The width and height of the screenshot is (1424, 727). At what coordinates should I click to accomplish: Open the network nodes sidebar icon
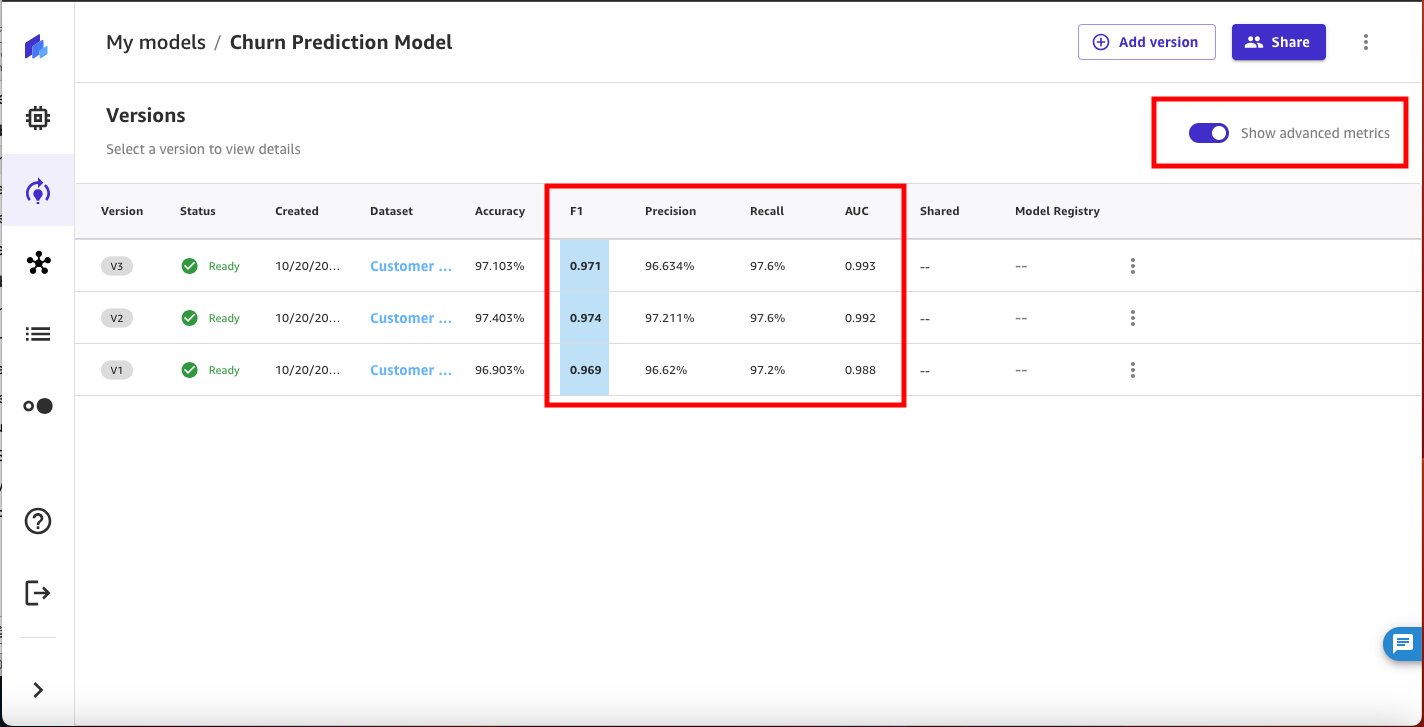click(37, 262)
